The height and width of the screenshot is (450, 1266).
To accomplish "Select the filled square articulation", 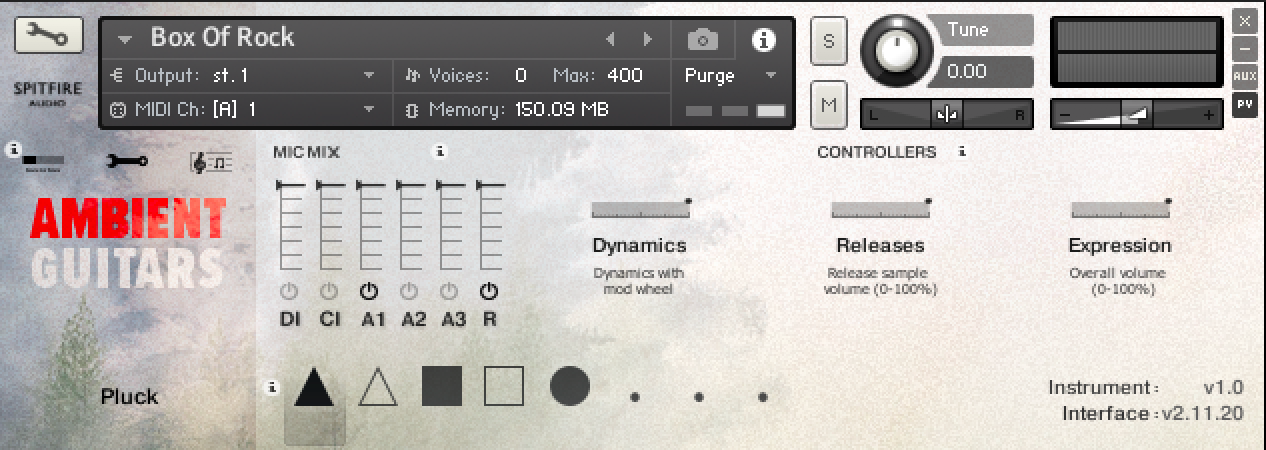I will pyautogui.click(x=441, y=386).
